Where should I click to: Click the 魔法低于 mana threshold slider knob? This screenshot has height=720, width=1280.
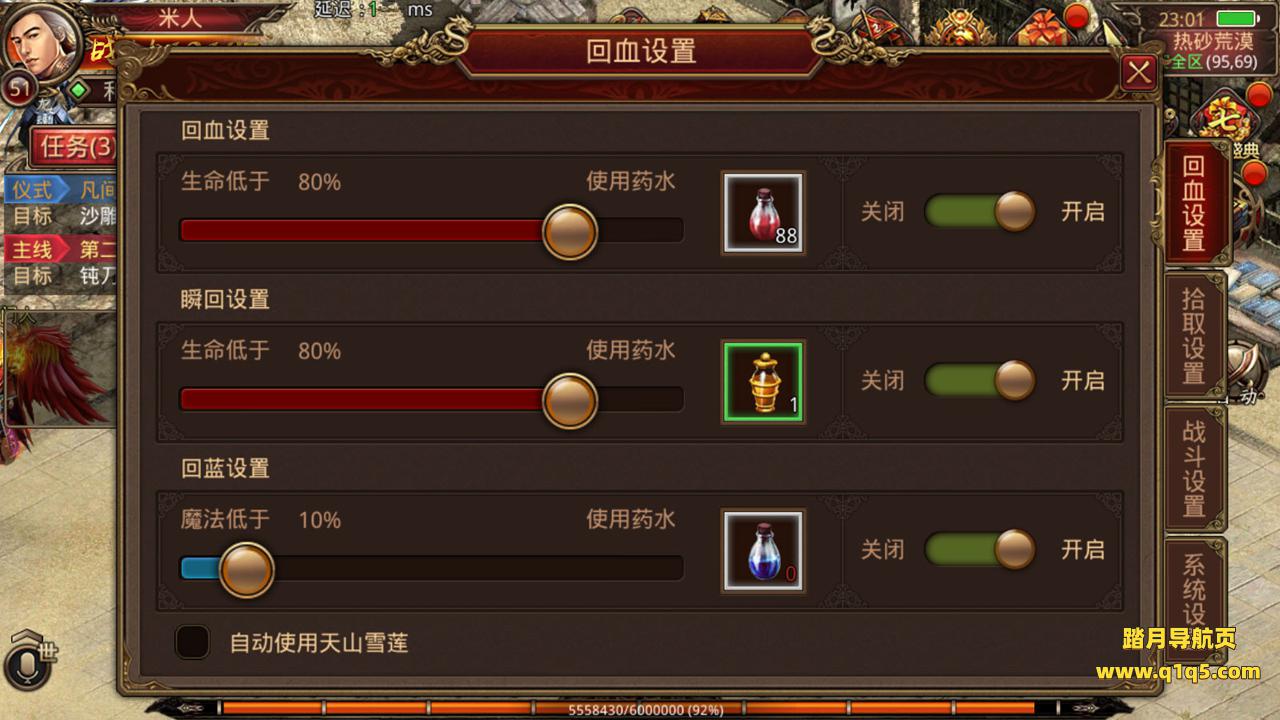click(246, 570)
